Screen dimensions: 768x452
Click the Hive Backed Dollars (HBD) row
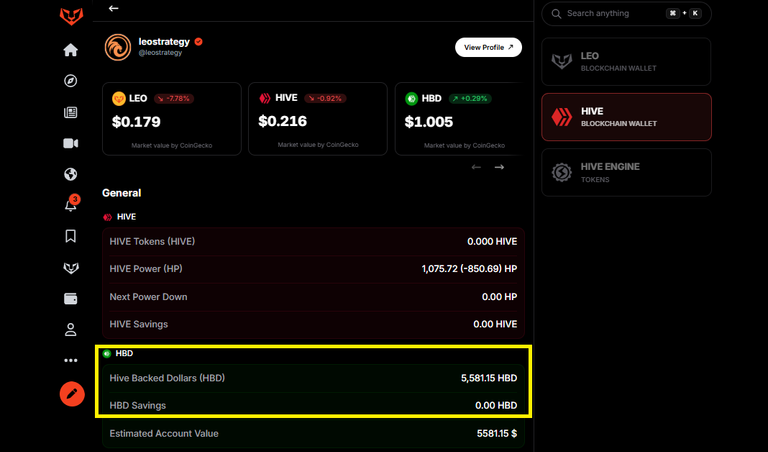point(313,378)
